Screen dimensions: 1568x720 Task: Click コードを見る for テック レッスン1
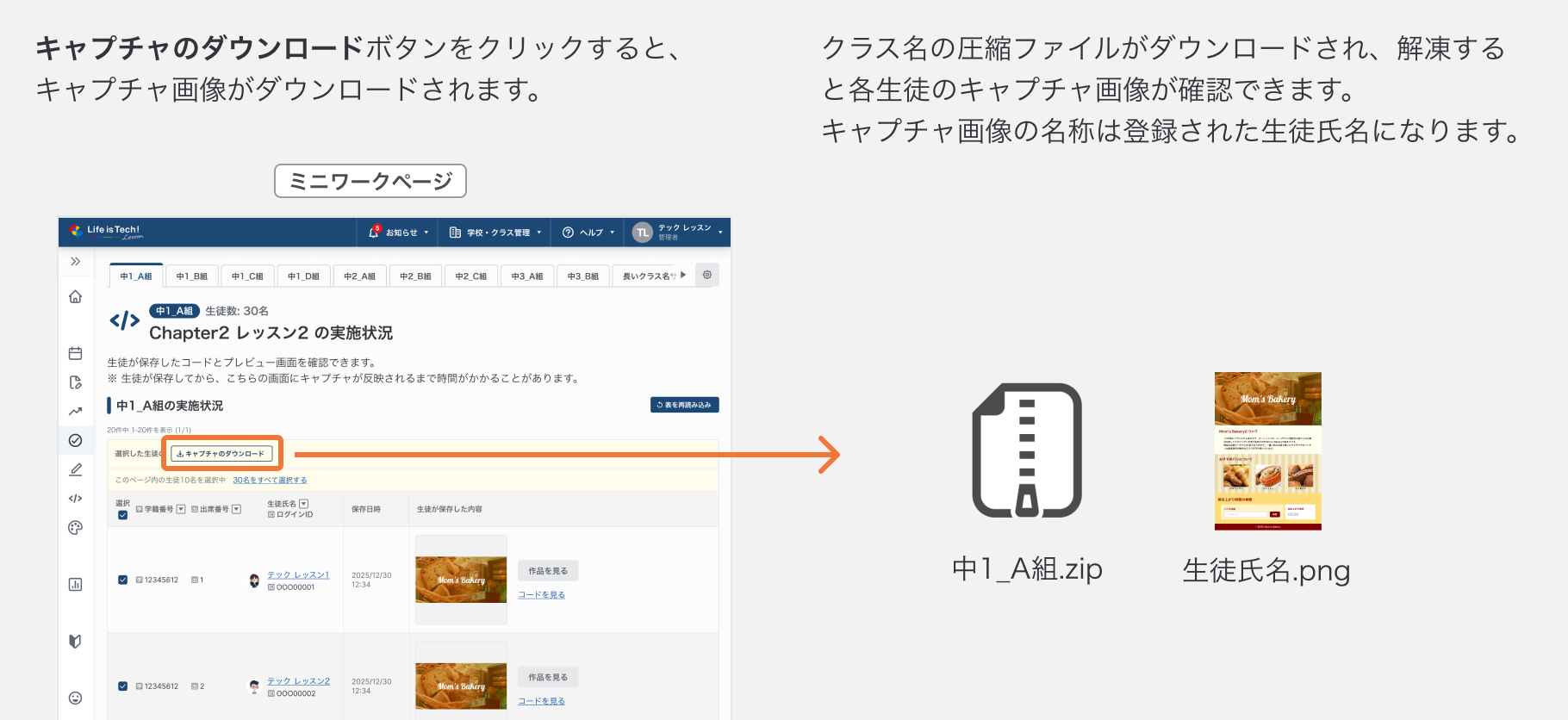[x=541, y=594]
